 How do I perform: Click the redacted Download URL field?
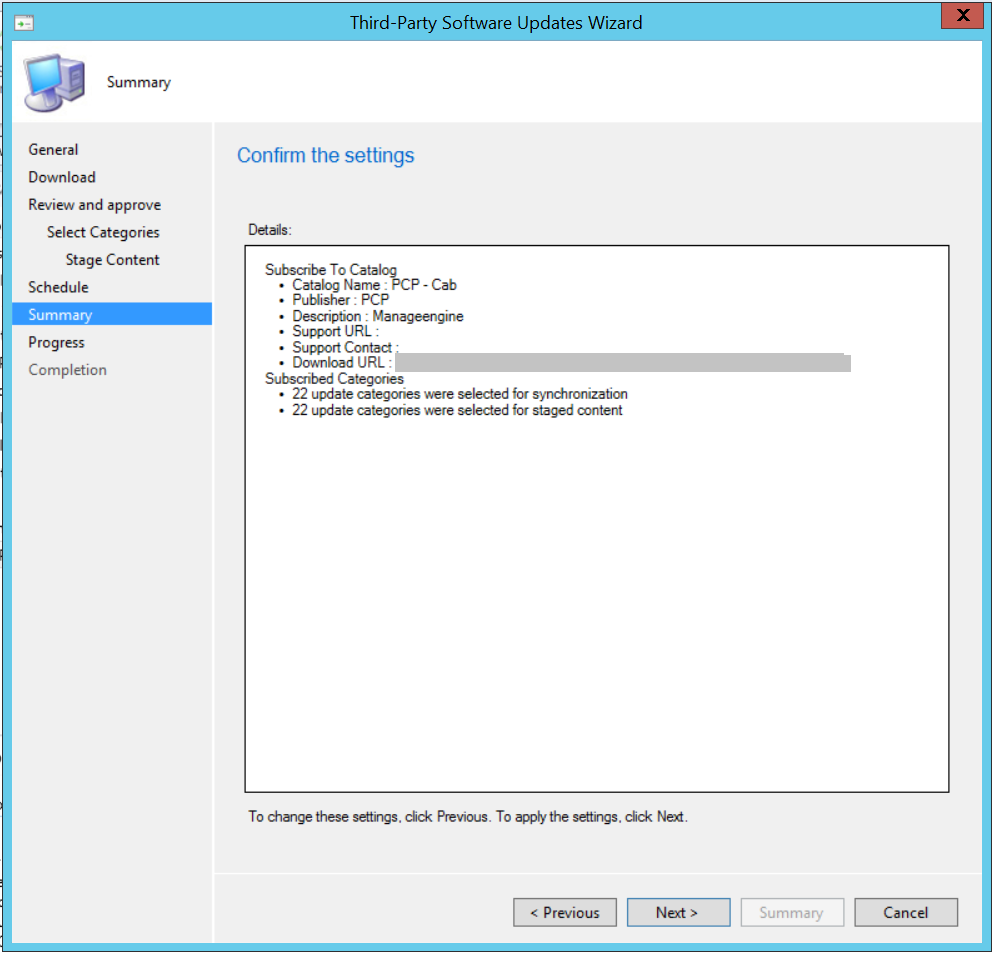pyautogui.click(x=622, y=363)
